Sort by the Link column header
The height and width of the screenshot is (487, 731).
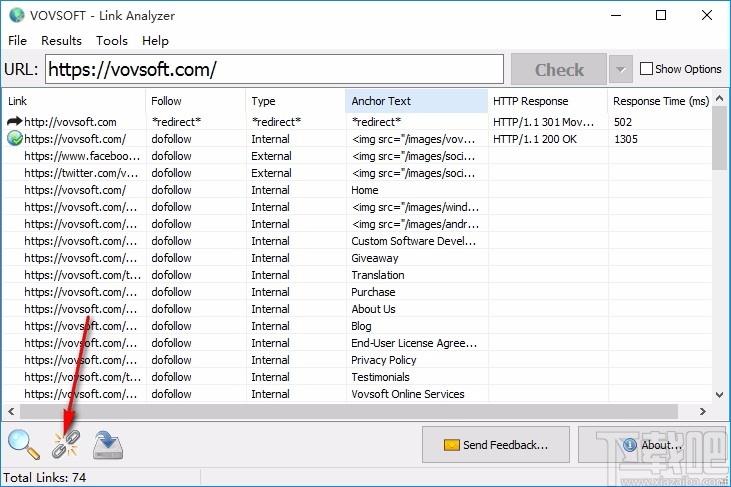pyautogui.click(x=74, y=101)
